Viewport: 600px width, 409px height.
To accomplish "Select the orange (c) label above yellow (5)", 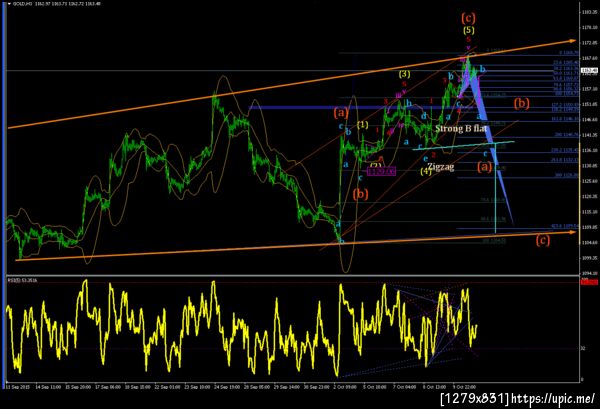I will (468, 18).
